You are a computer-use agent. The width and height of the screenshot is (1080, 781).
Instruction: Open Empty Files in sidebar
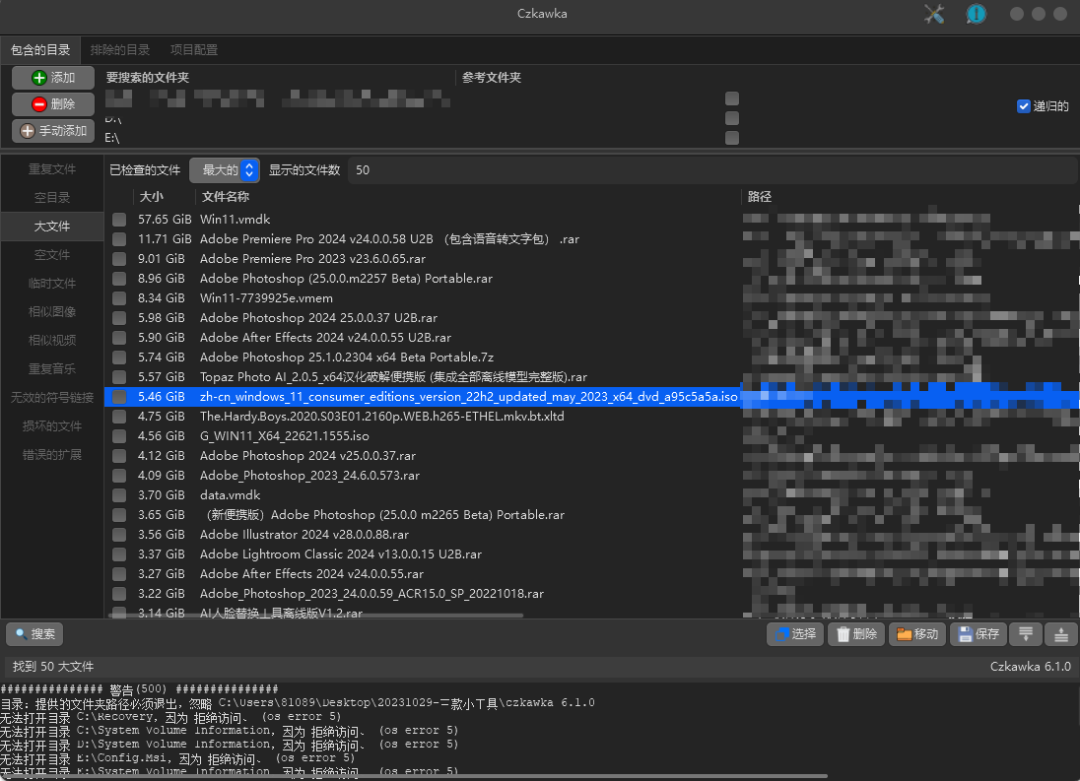pyautogui.click(x=52, y=255)
